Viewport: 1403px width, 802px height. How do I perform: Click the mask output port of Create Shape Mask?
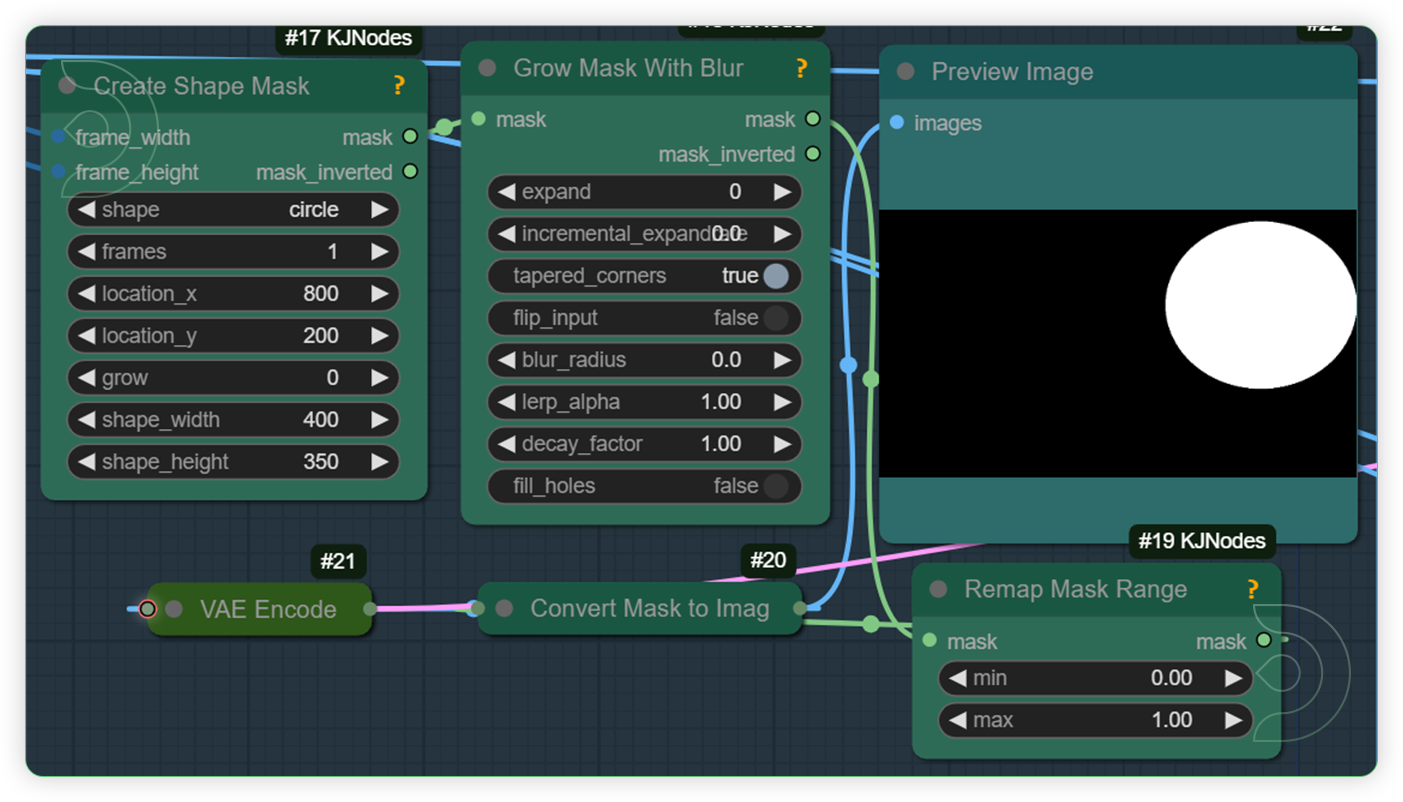click(410, 137)
